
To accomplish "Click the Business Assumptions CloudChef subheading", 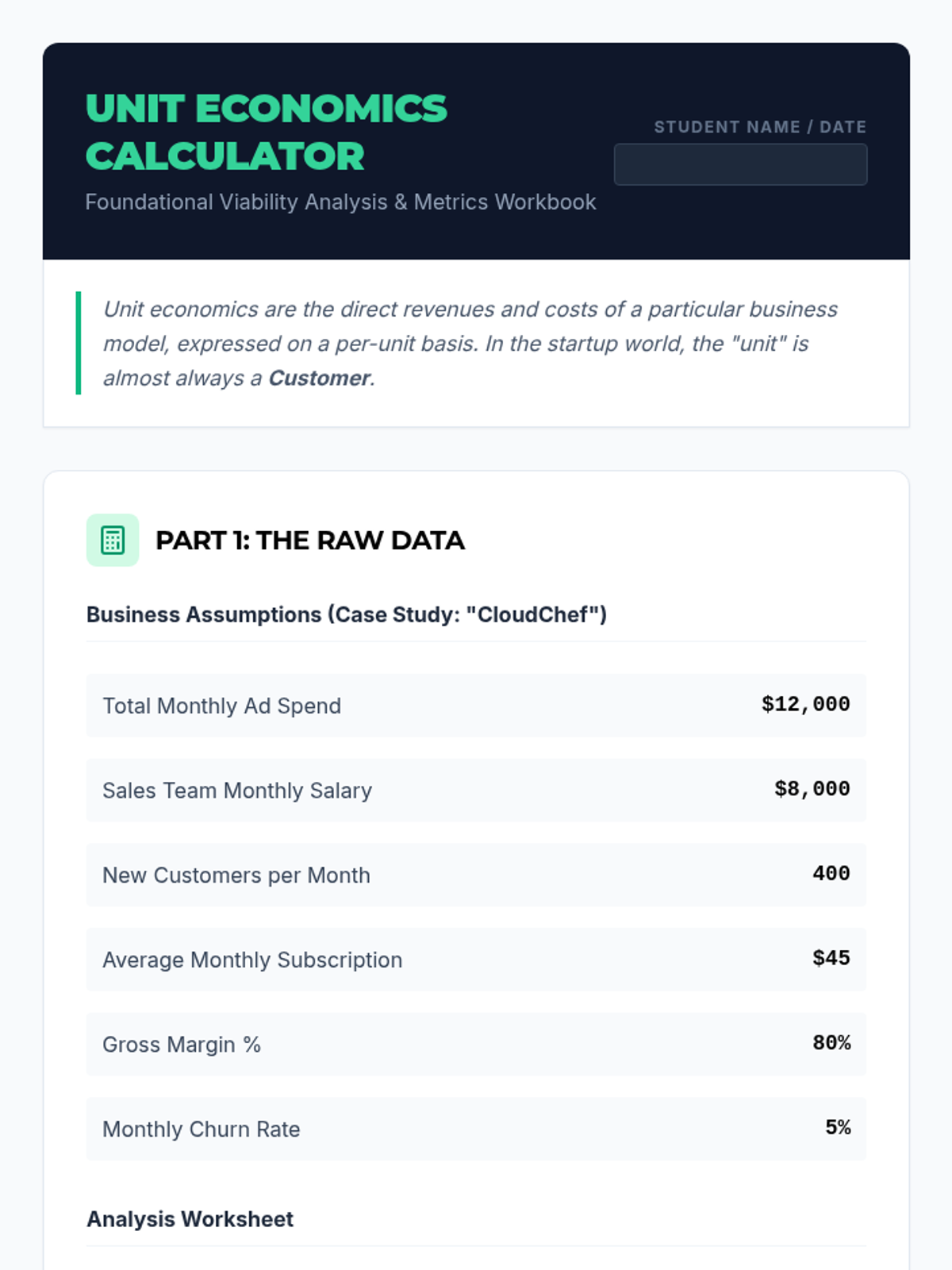I will click(347, 614).
